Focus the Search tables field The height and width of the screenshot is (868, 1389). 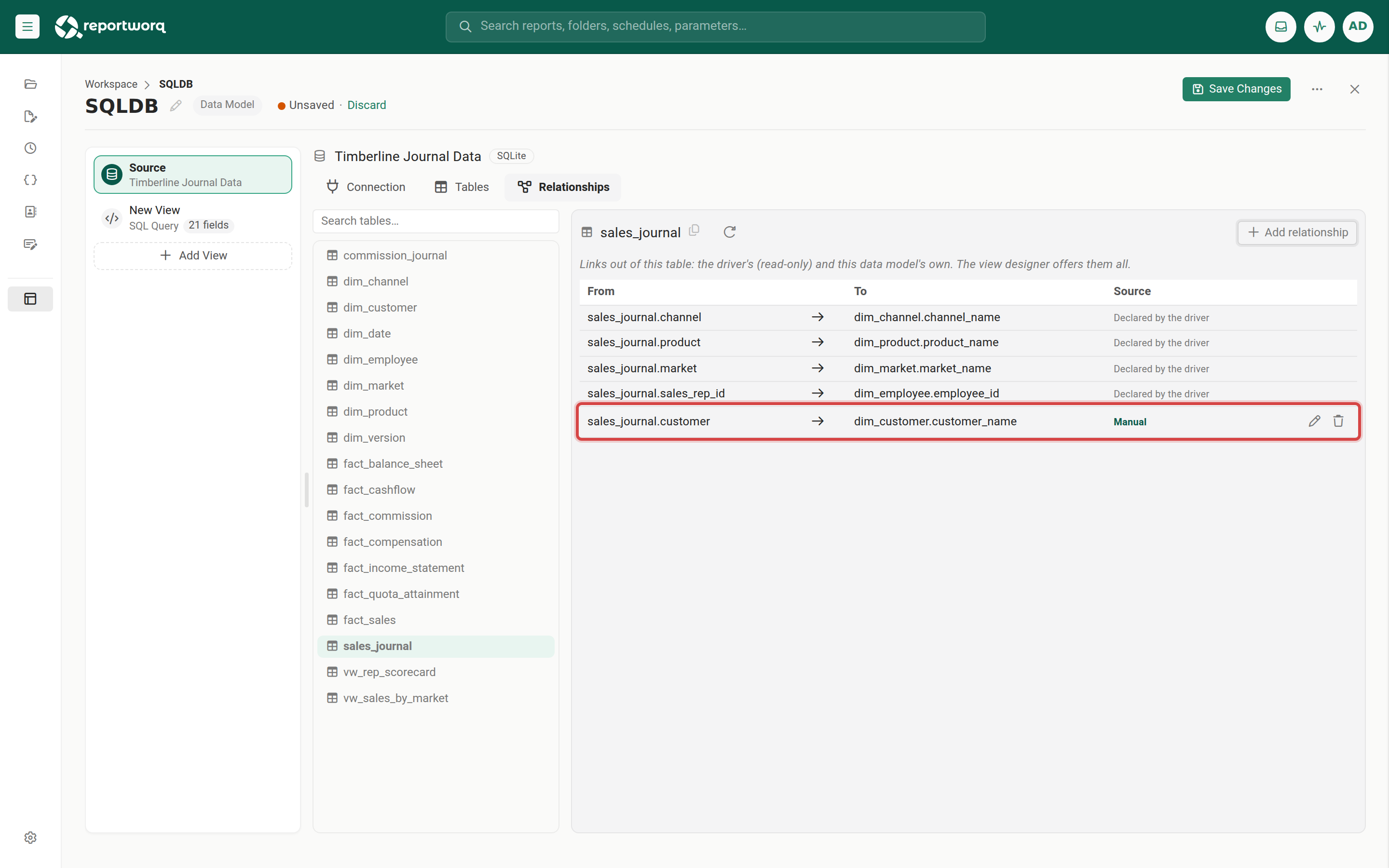tap(436, 221)
